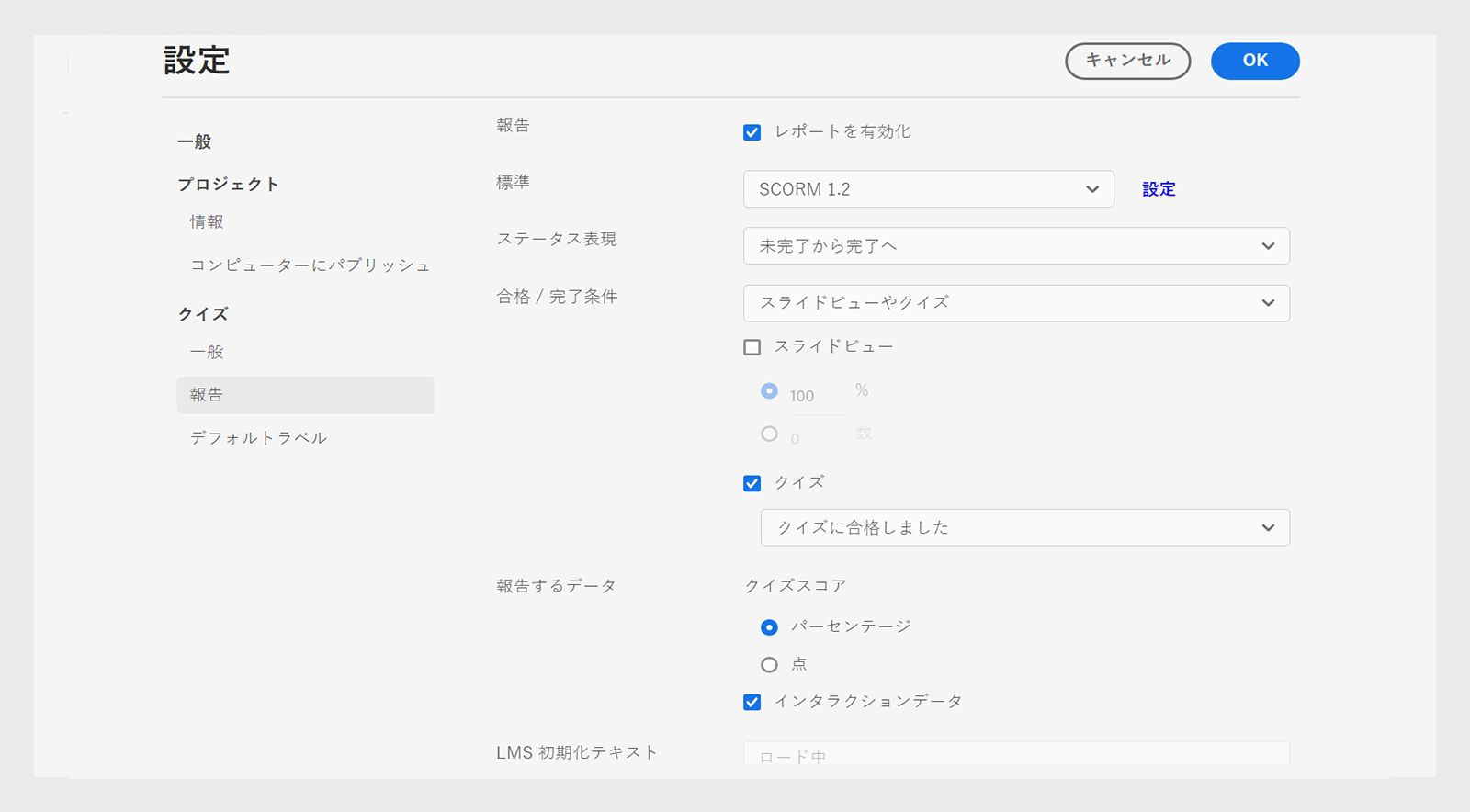The image size is (1470, 812).
Task: Open the 情報 settings section
Action: coord(207,221)
